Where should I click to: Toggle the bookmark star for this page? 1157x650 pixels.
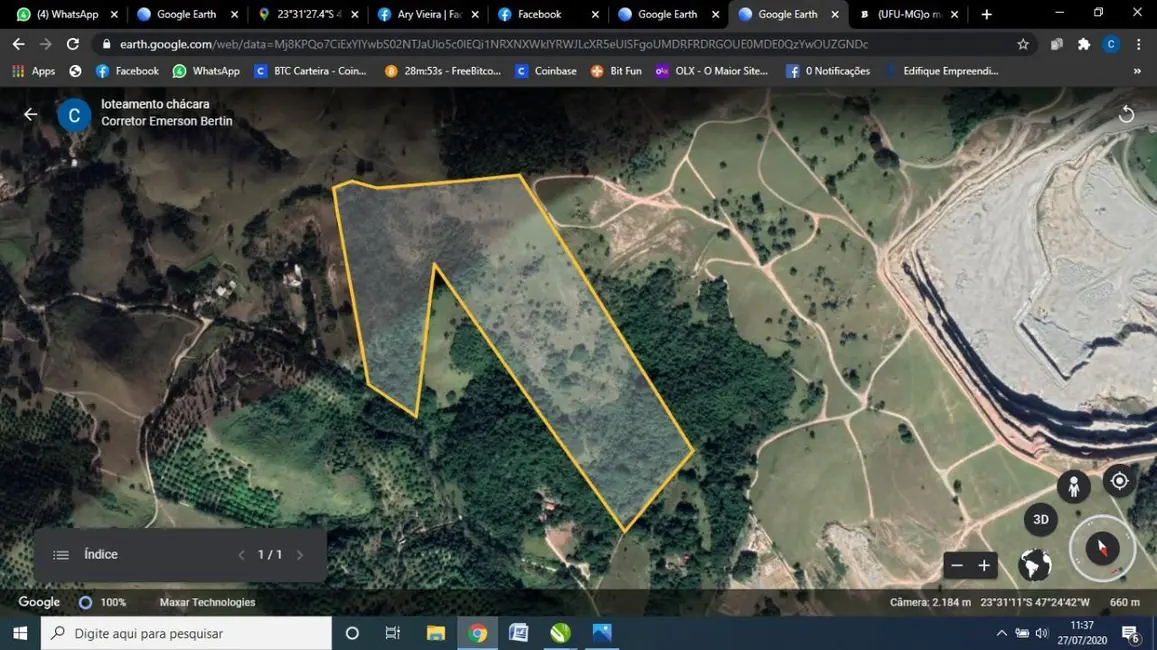click(x=1021, y=44)
